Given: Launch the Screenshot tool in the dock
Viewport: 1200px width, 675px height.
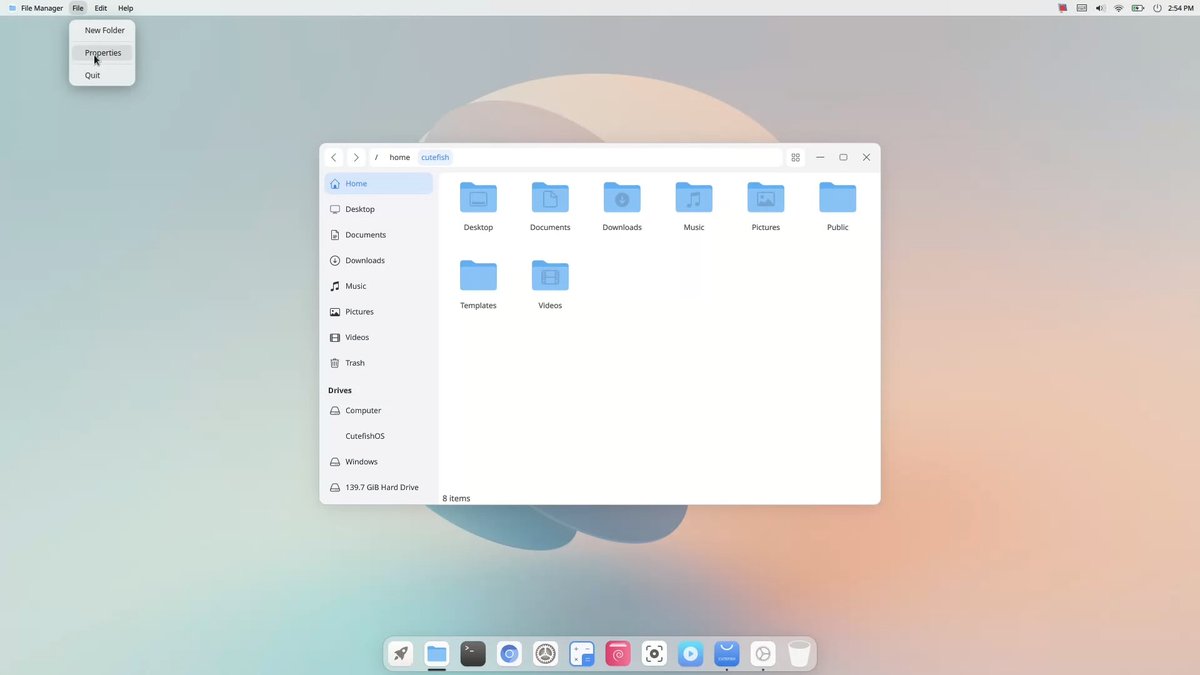Looking at the screenshot, I should (654, 654).
